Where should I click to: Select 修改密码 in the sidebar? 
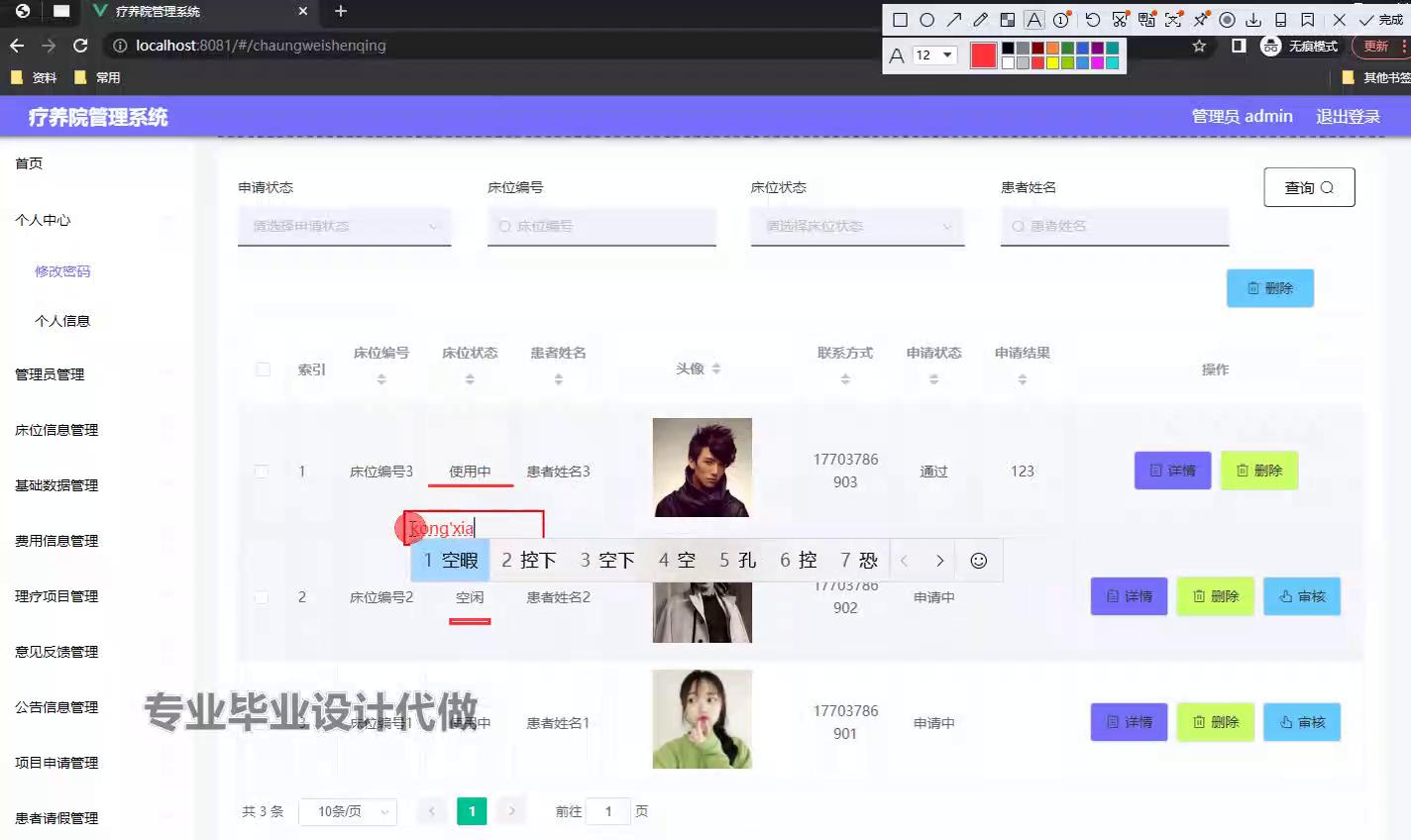(x=62, y=271)
